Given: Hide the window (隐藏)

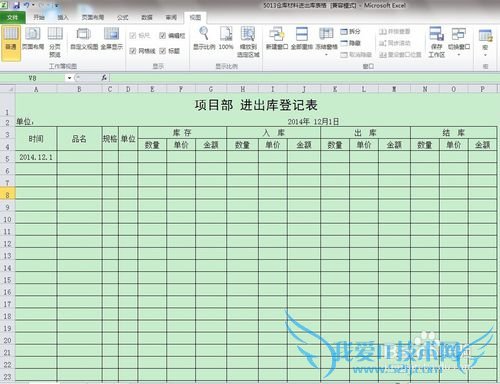Looking at the screenshot, I should 350,43.
